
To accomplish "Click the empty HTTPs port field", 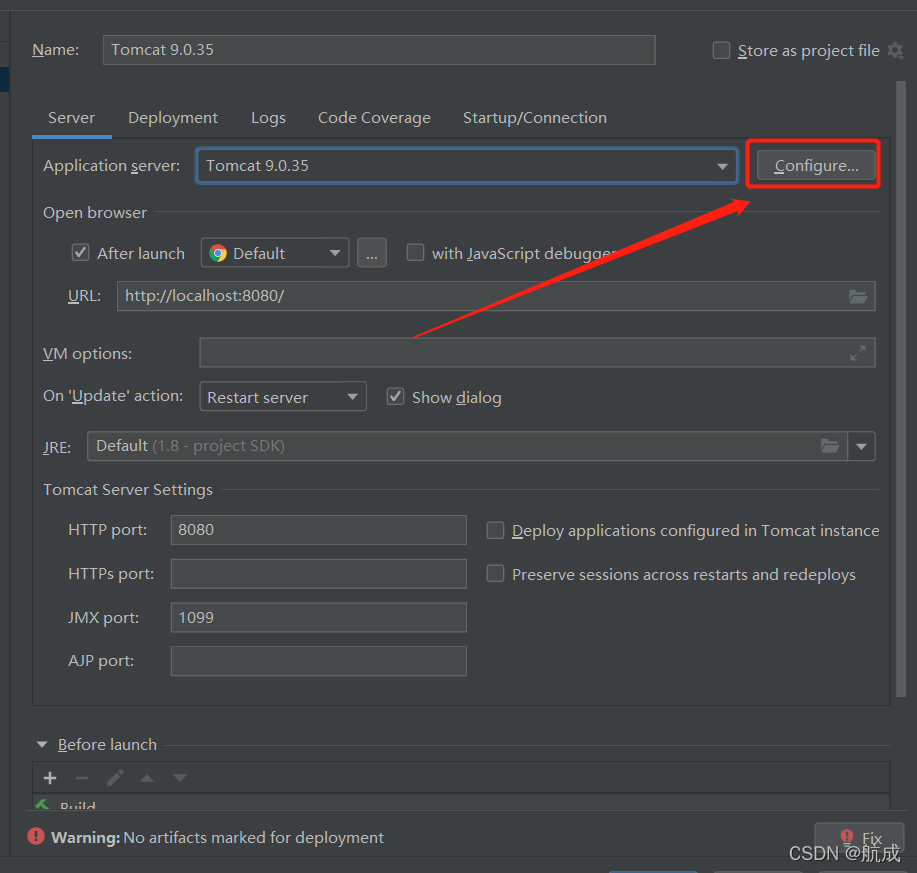I will [319, 574].
